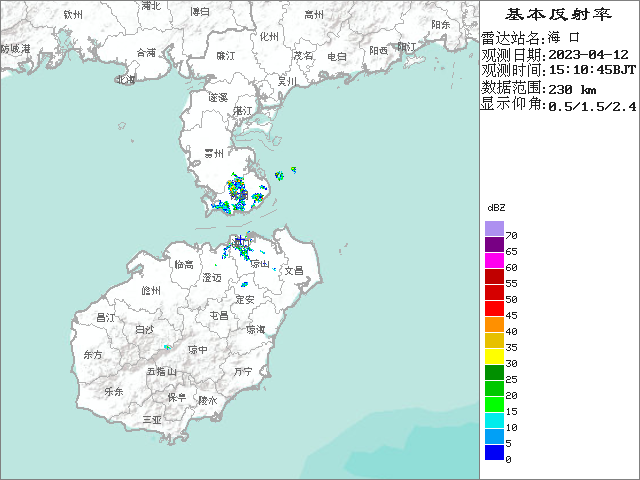Click the 湛江 map label
640x480 pixels.
pos(242,111)
